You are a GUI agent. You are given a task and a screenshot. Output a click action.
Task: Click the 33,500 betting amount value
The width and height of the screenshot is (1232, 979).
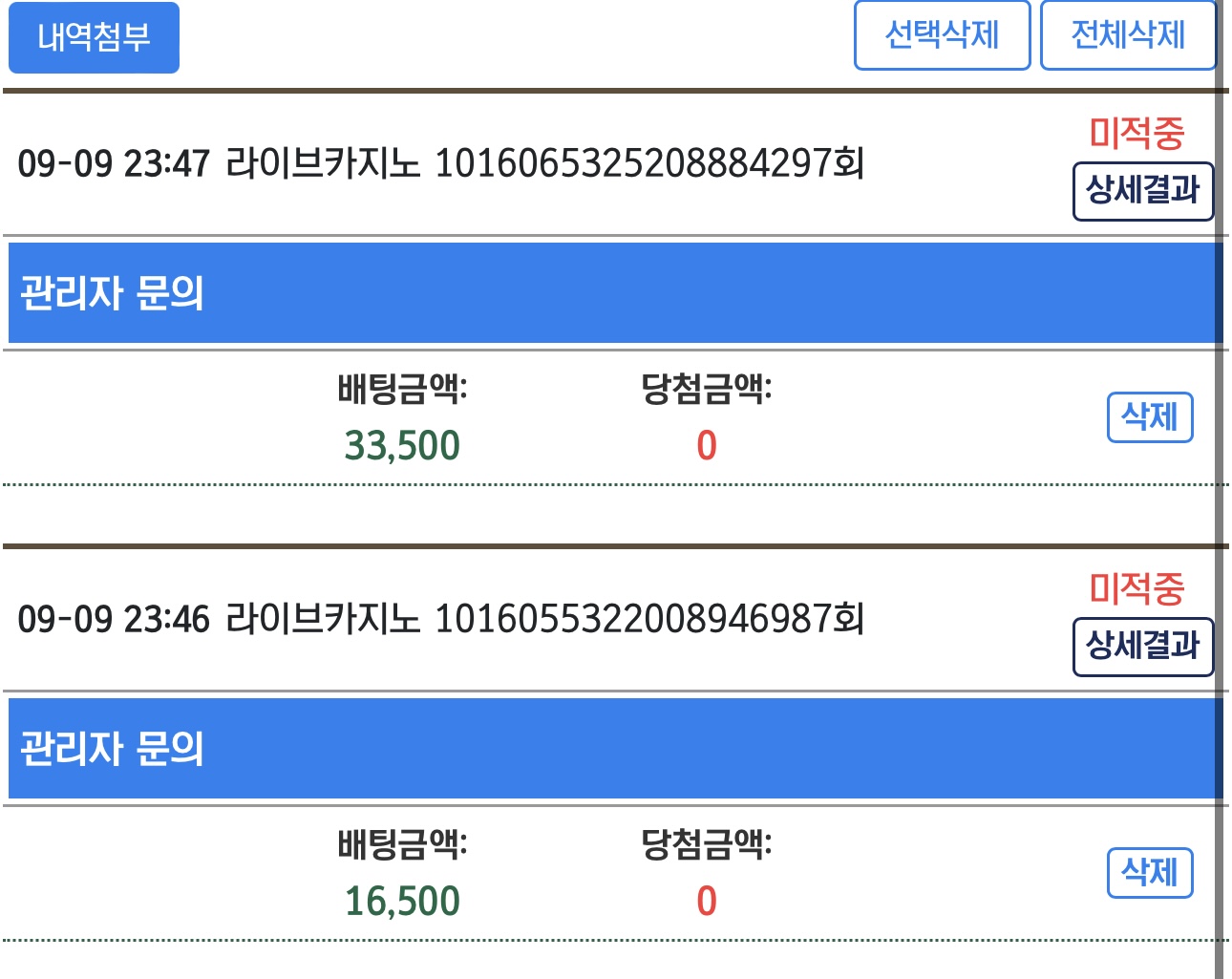pos(402,445)
